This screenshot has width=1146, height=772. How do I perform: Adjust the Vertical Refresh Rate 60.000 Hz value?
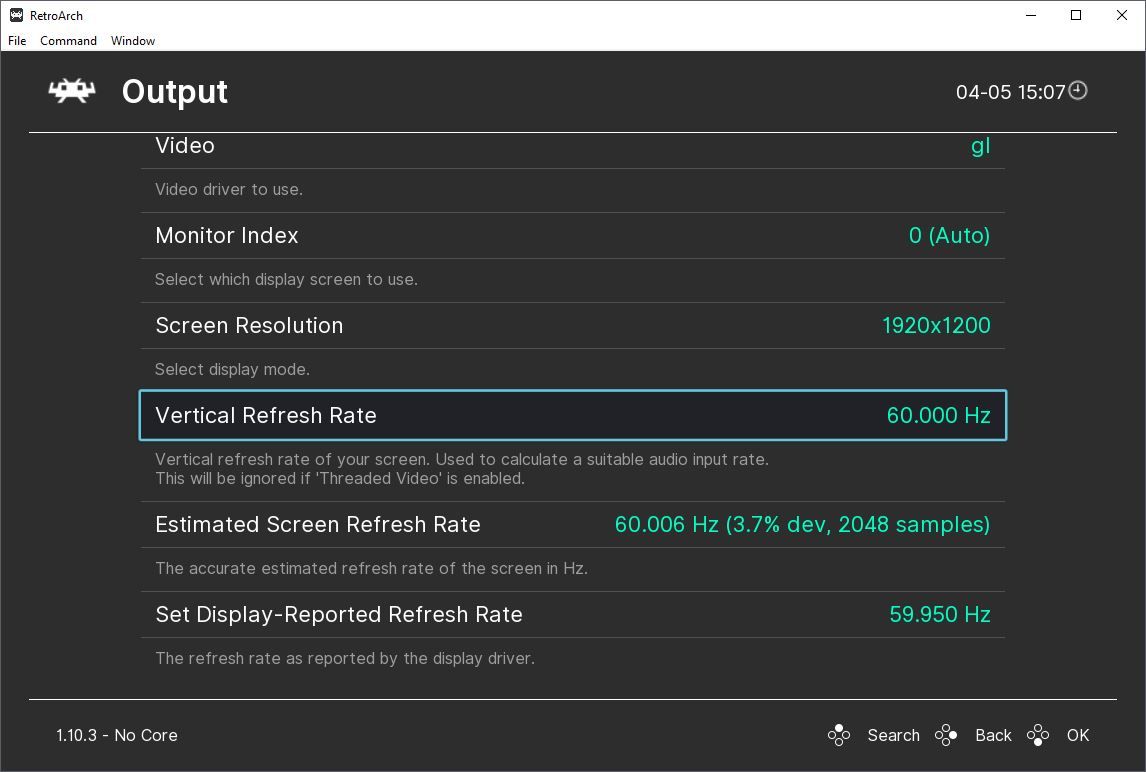pos(938,416)
